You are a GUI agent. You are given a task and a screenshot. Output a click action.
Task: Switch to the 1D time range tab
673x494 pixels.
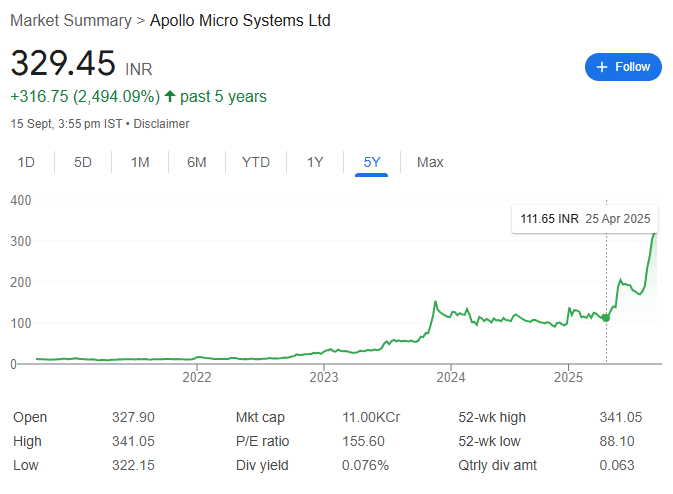coord(26,162)
